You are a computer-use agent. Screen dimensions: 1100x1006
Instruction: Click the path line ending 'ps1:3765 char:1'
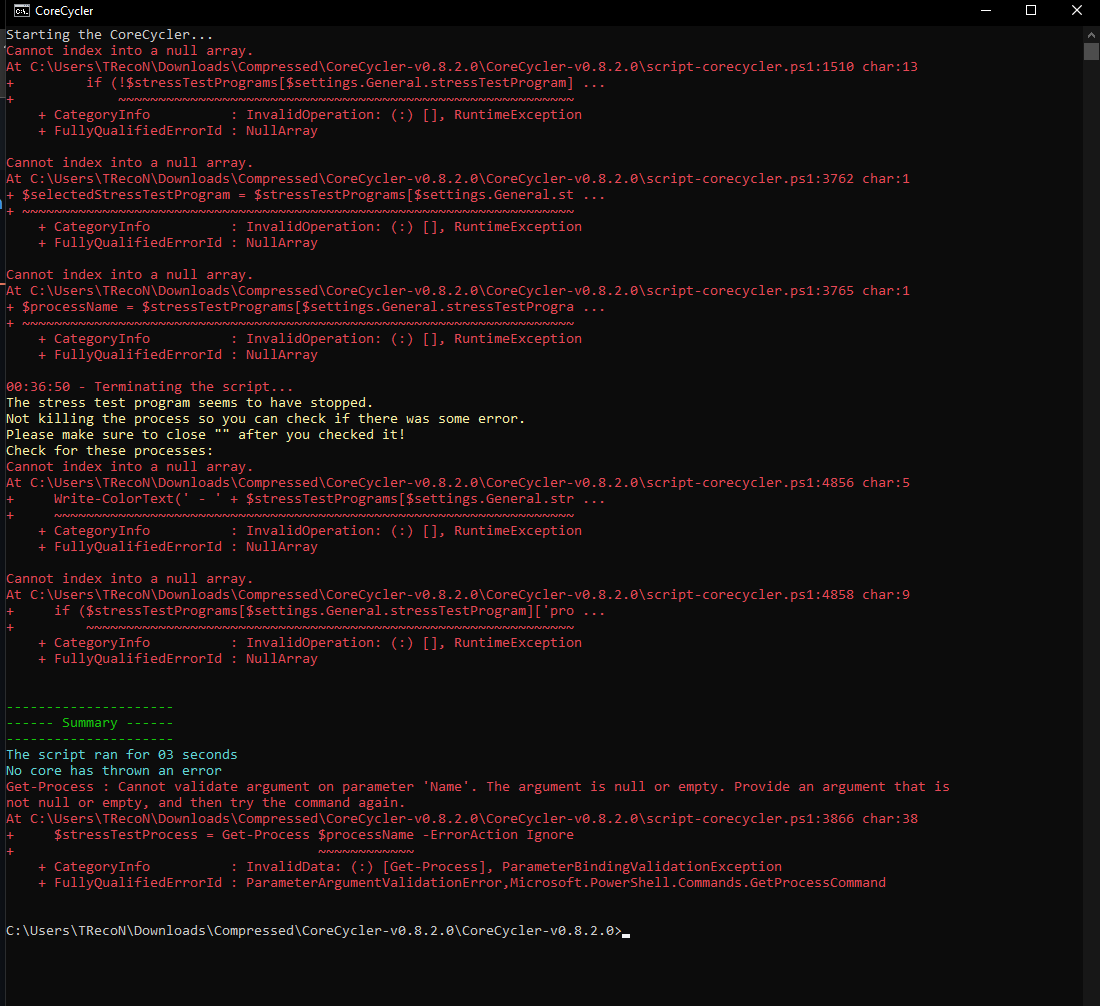coord(457,291)
